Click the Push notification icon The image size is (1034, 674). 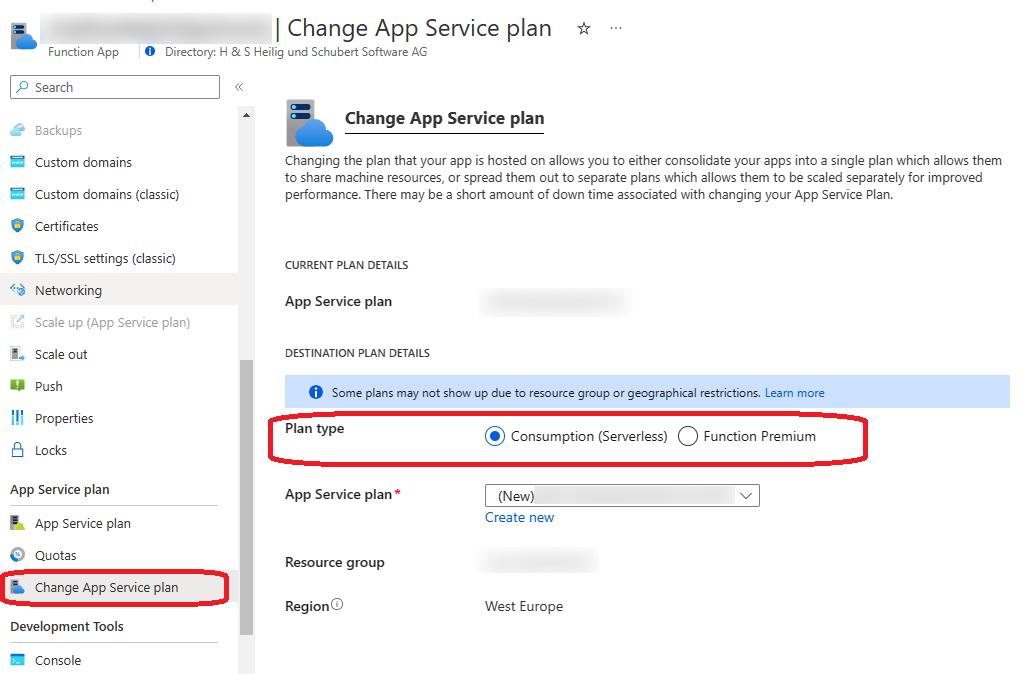(x=18, y=386)
